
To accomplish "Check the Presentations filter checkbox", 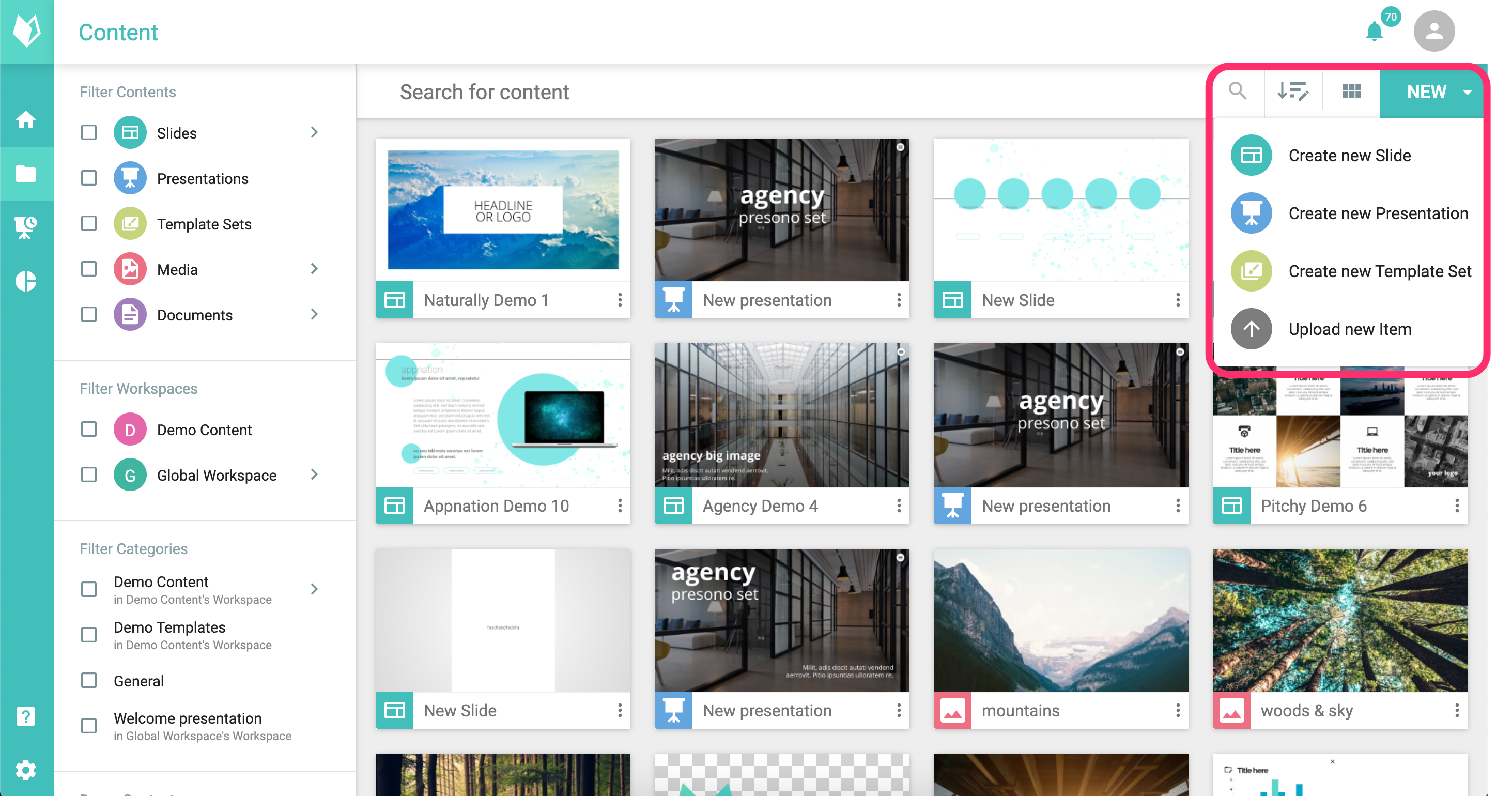I will coord(89,178).
